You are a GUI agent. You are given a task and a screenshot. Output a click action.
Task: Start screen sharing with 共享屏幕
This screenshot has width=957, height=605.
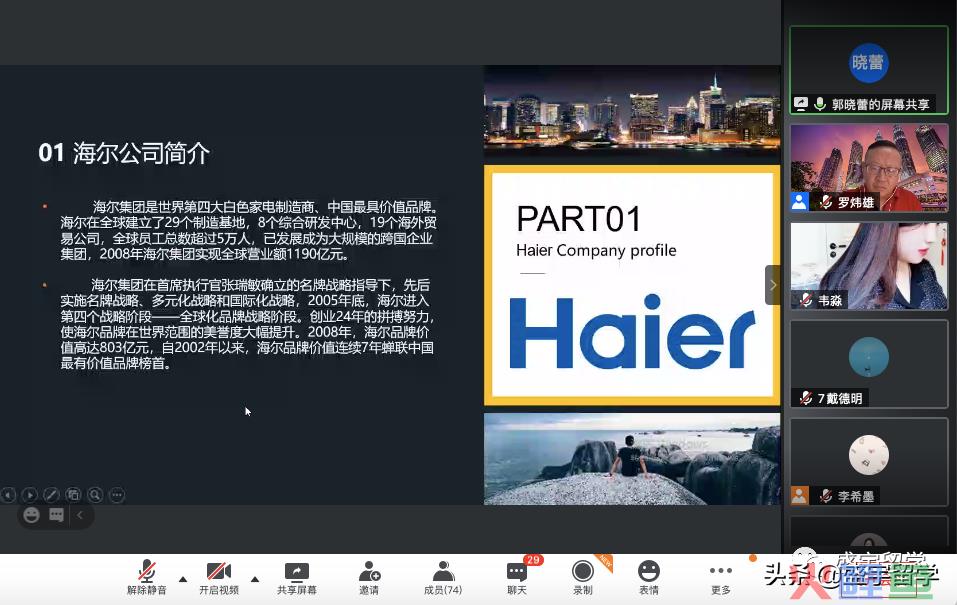click(297, 578)
